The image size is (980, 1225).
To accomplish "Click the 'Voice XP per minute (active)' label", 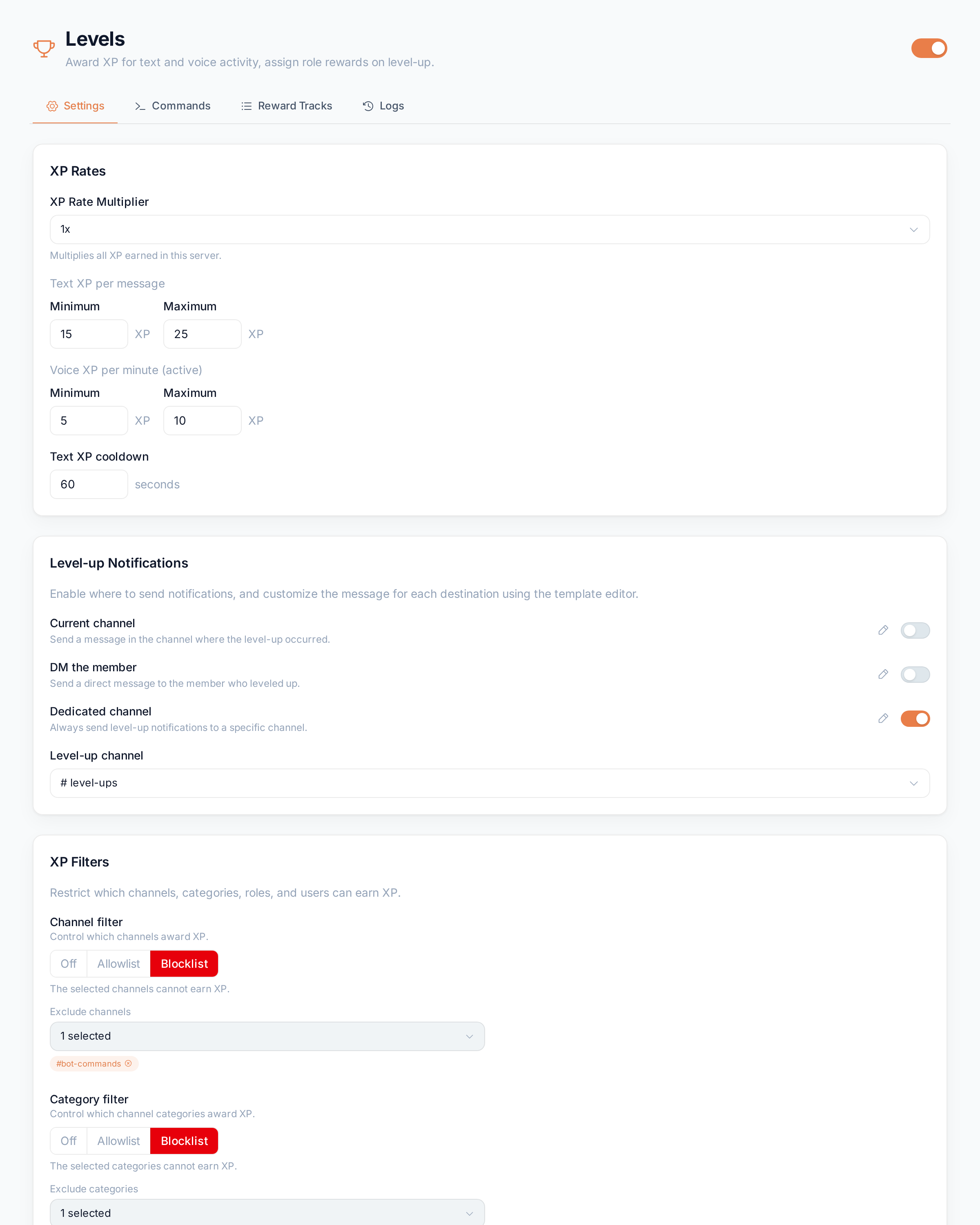I will click(126, 370).
